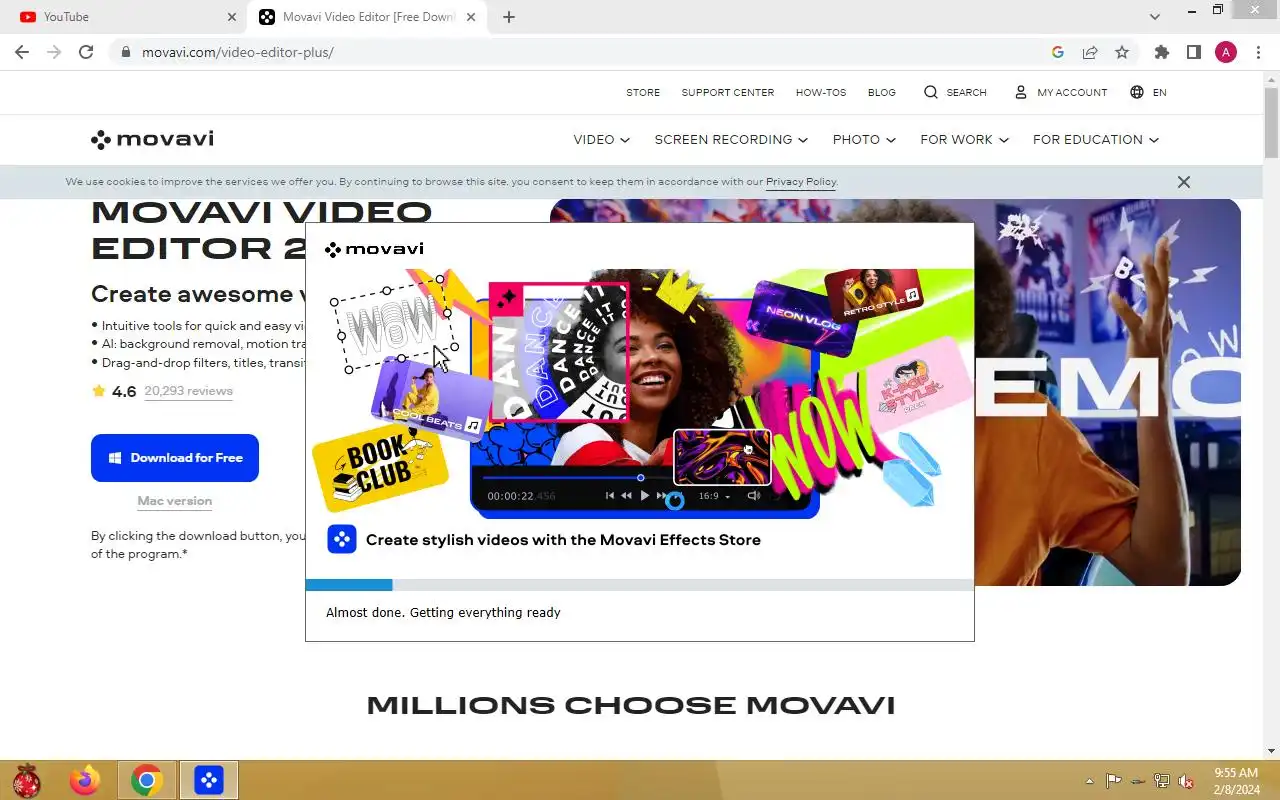Expand the FOR EDUCATION menu
Image resolution: width=1280 pixels, height=800 pixels.
pos(1095,139)
